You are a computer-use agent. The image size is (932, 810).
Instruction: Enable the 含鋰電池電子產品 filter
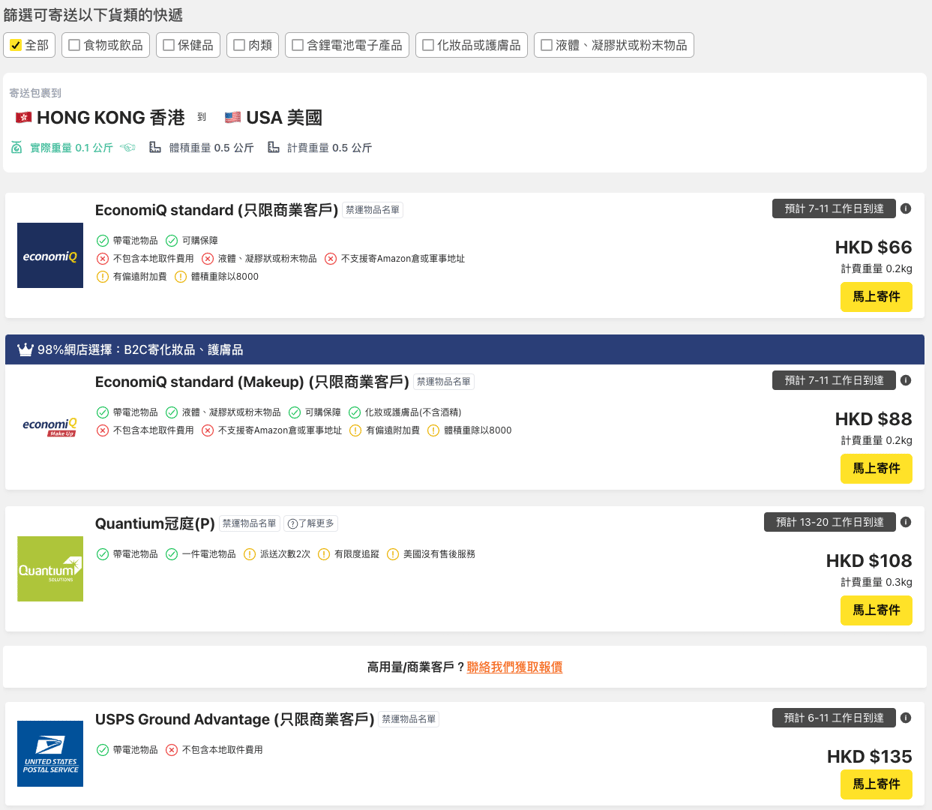click(297, 45)
